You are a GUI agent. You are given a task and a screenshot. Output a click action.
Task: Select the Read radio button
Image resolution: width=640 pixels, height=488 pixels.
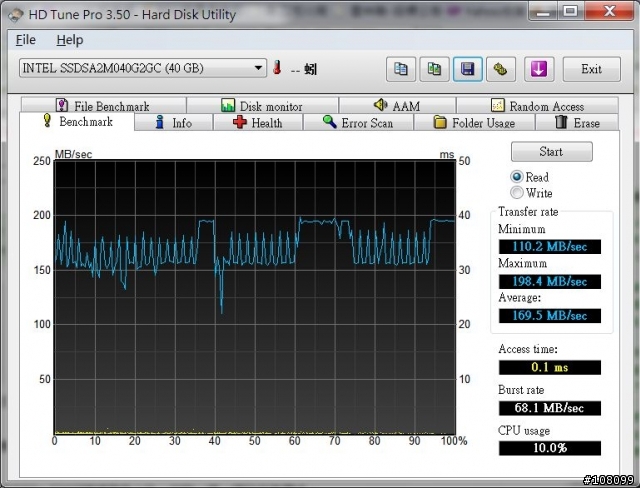(529, 177)
